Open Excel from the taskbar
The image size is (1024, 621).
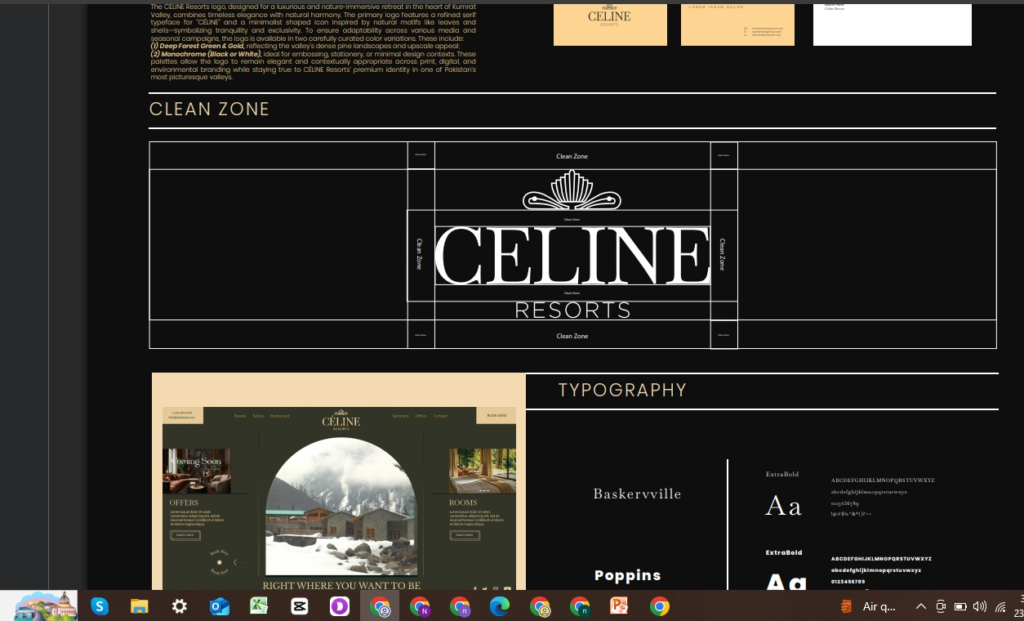click(x=259, y=606)
